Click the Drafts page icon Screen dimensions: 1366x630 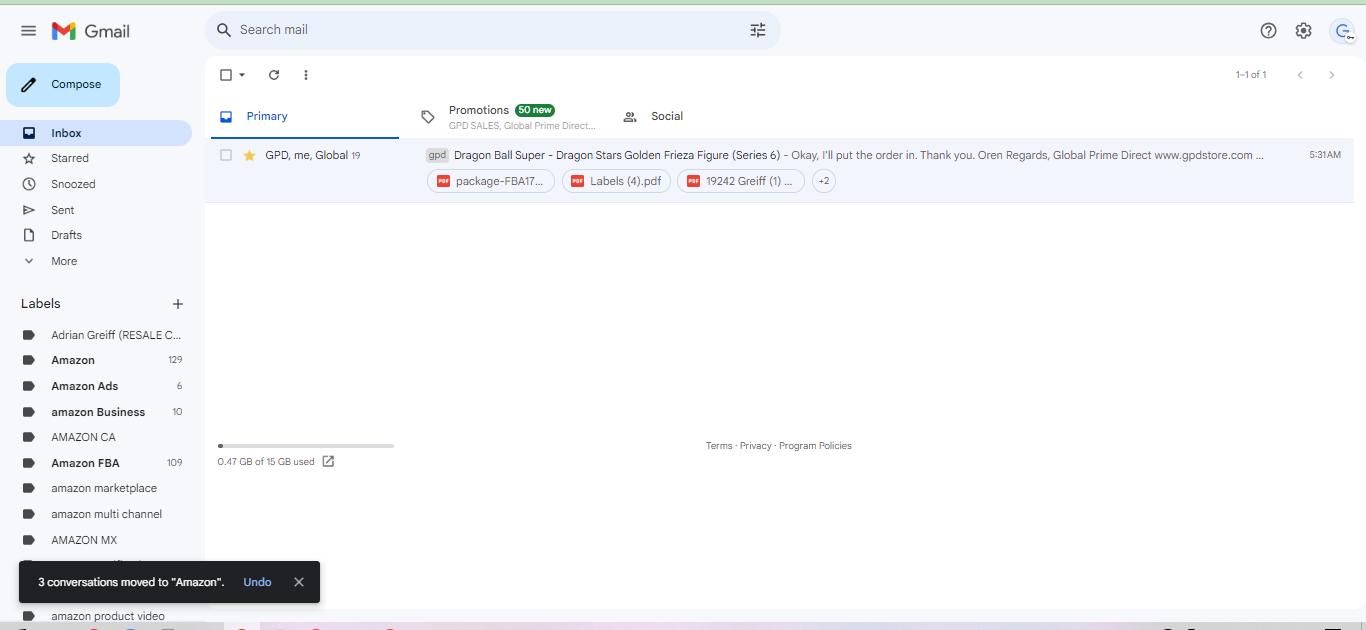(29, 235)
